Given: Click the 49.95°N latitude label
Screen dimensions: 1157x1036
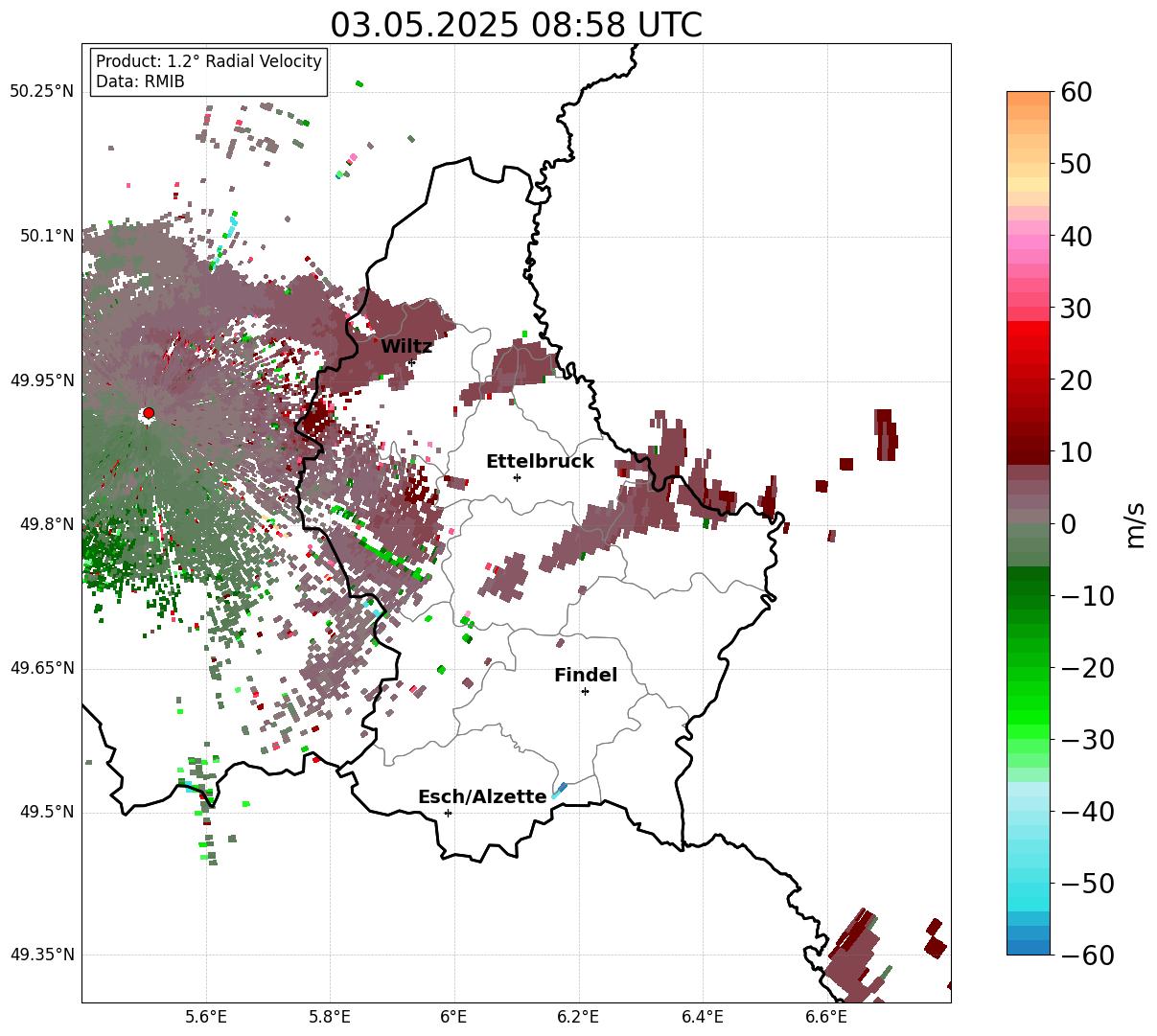Looking at the screenshot, I should [41, 380].
